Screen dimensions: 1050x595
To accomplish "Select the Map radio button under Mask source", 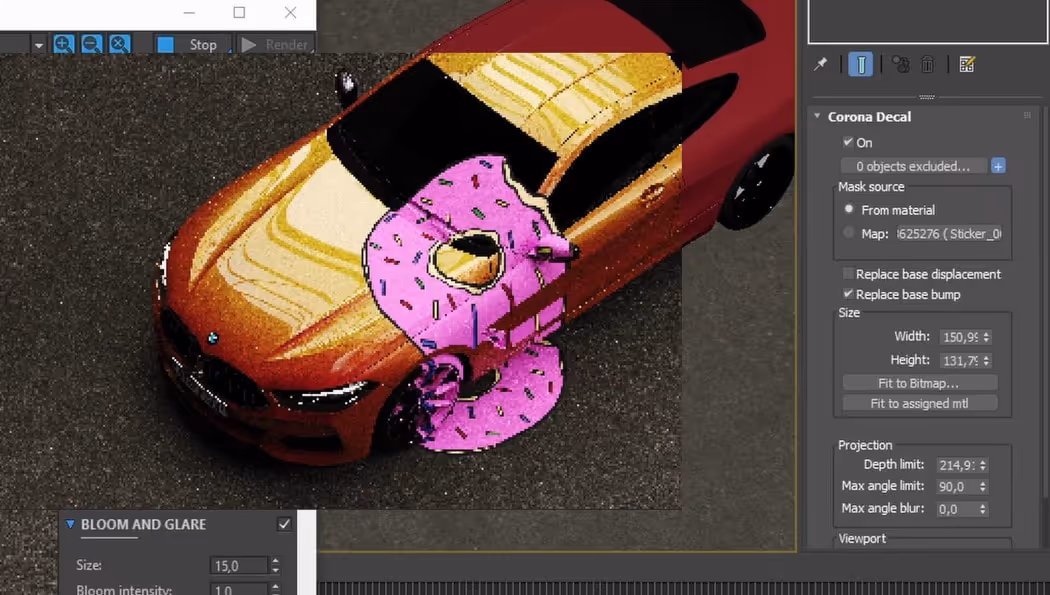I will 848,232.
